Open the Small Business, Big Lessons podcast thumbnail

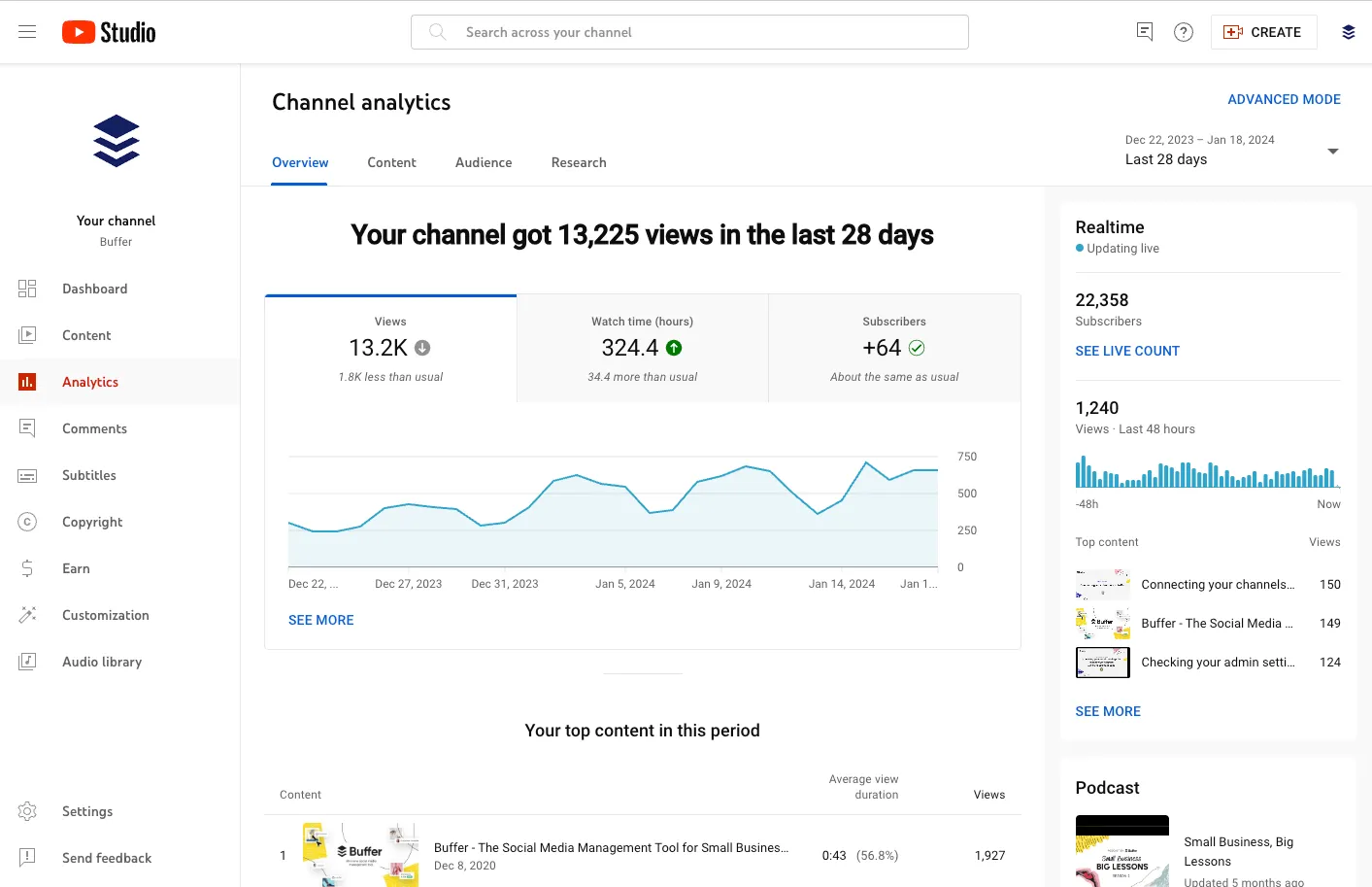coord(1121,851)
